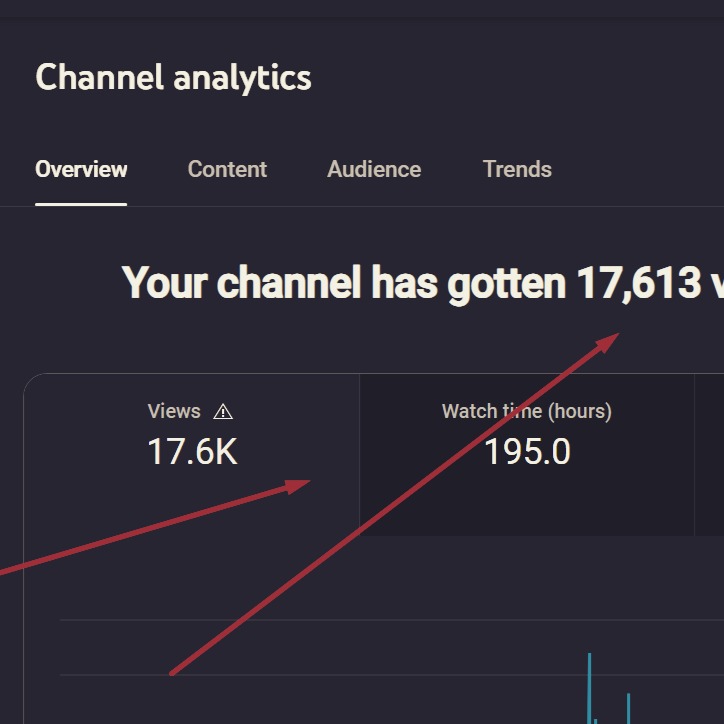This screenshot has height=724, width=724.
Task: Click the Channel analytics heading
Action: (174, 77)
